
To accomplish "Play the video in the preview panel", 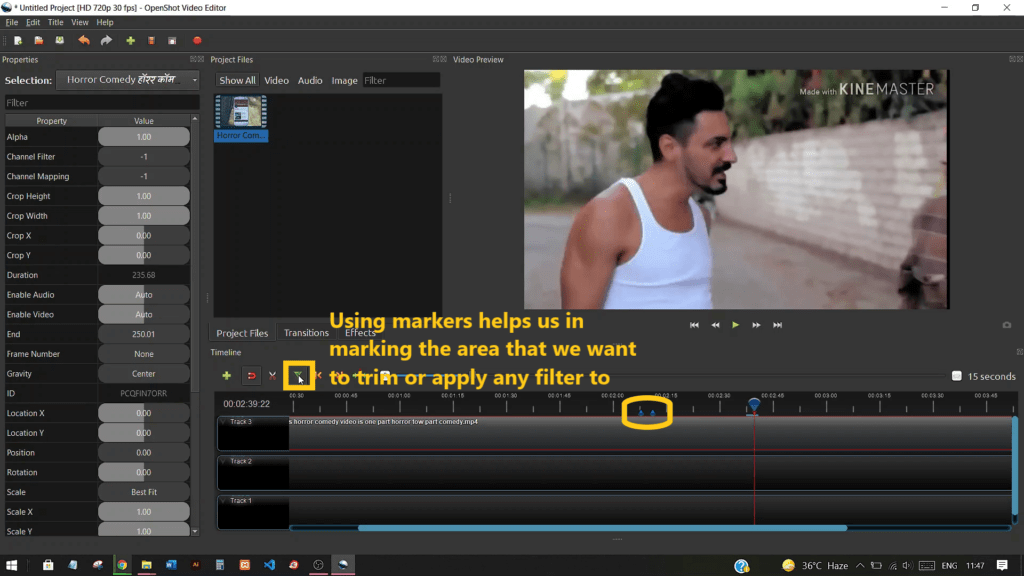I will pos(735,324).
